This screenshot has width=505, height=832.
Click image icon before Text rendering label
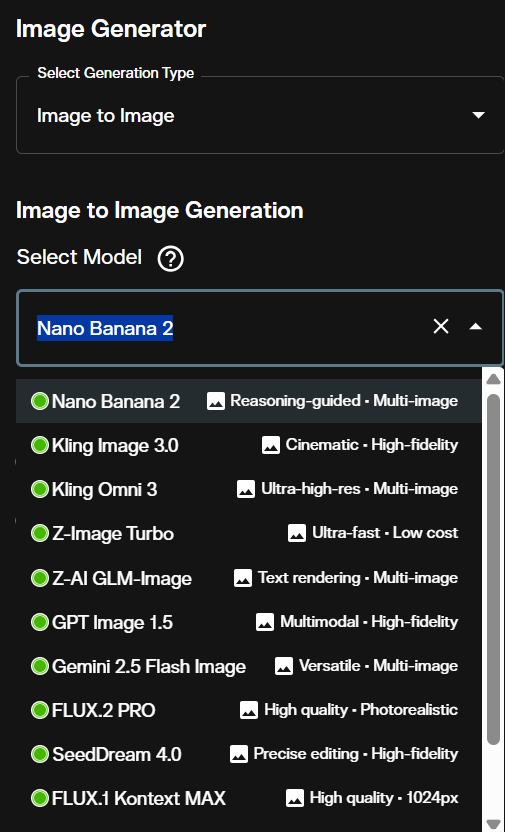(243, 578)
